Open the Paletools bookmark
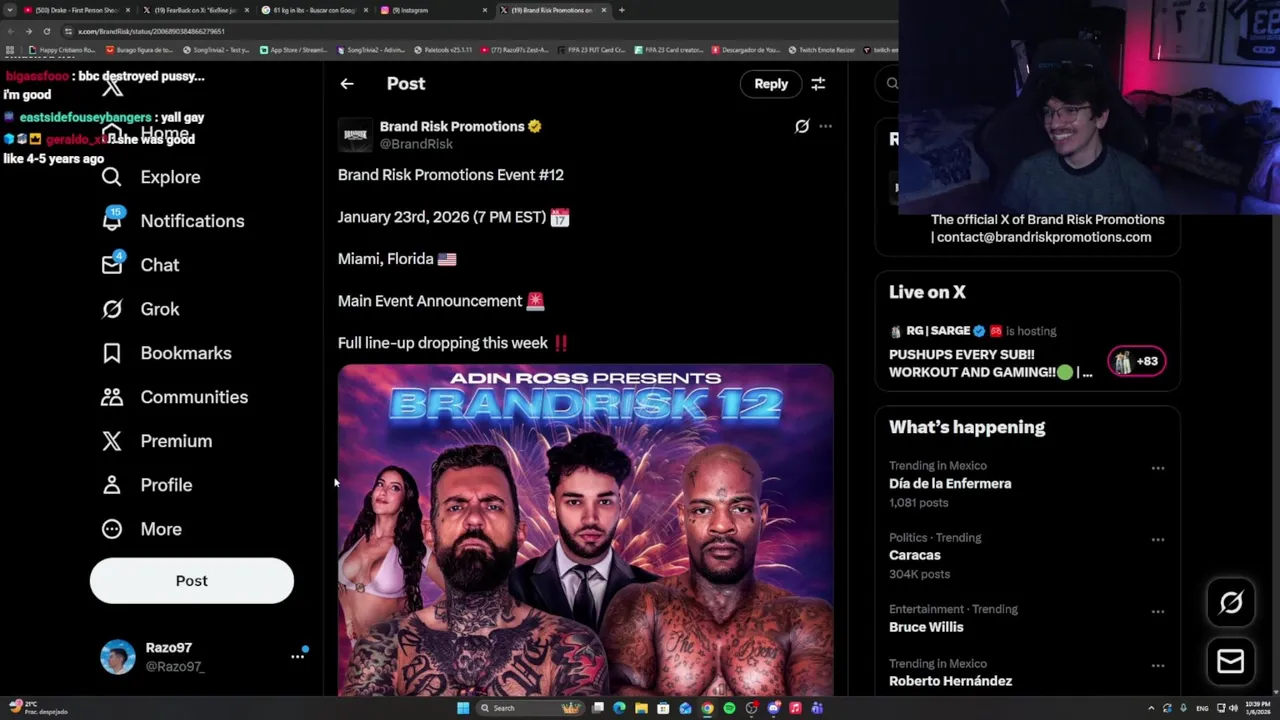This screenshot has height=720, width=1280. click(x=444, y=49)
